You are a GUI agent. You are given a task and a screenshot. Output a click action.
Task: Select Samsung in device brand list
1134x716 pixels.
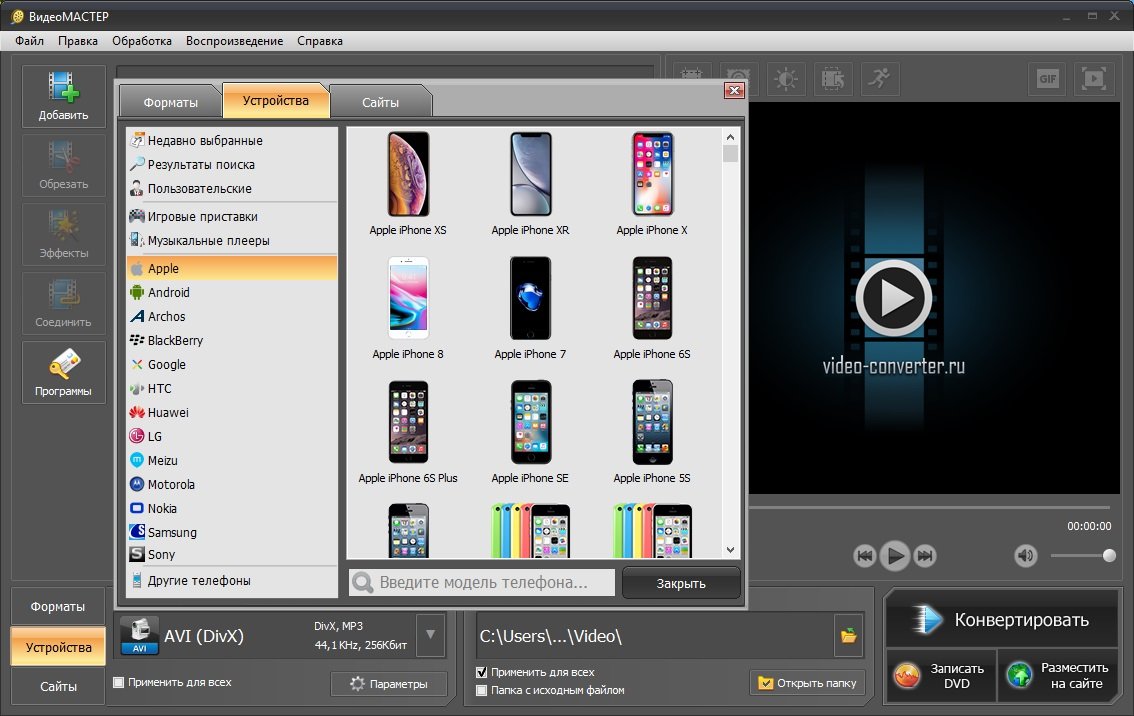click(x=171, y=532)
